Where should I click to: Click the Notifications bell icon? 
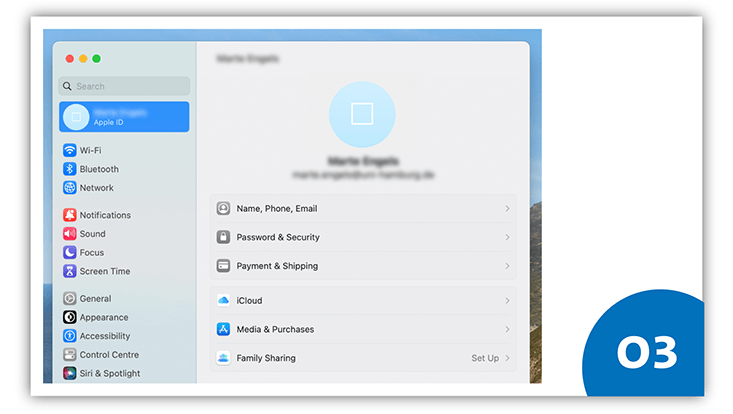(70, 215)
